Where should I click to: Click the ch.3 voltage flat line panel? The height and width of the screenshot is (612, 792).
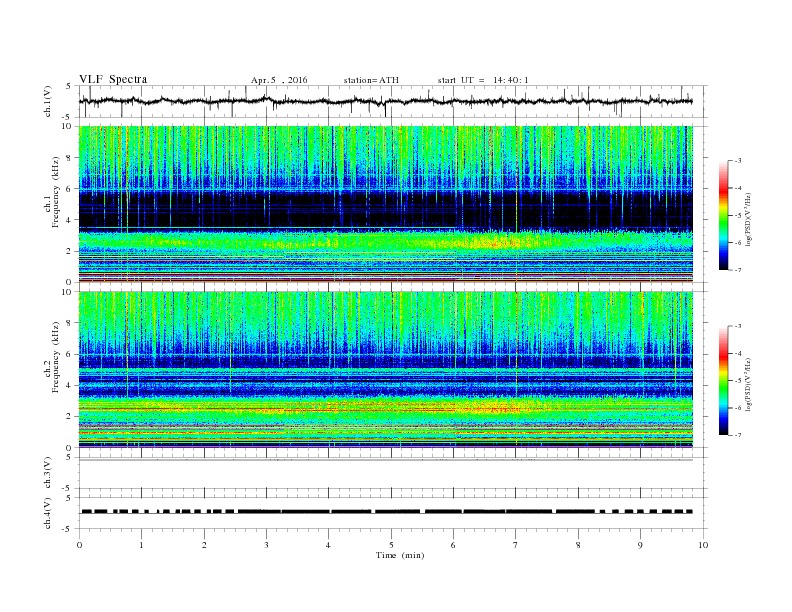[x=393, y=473]
